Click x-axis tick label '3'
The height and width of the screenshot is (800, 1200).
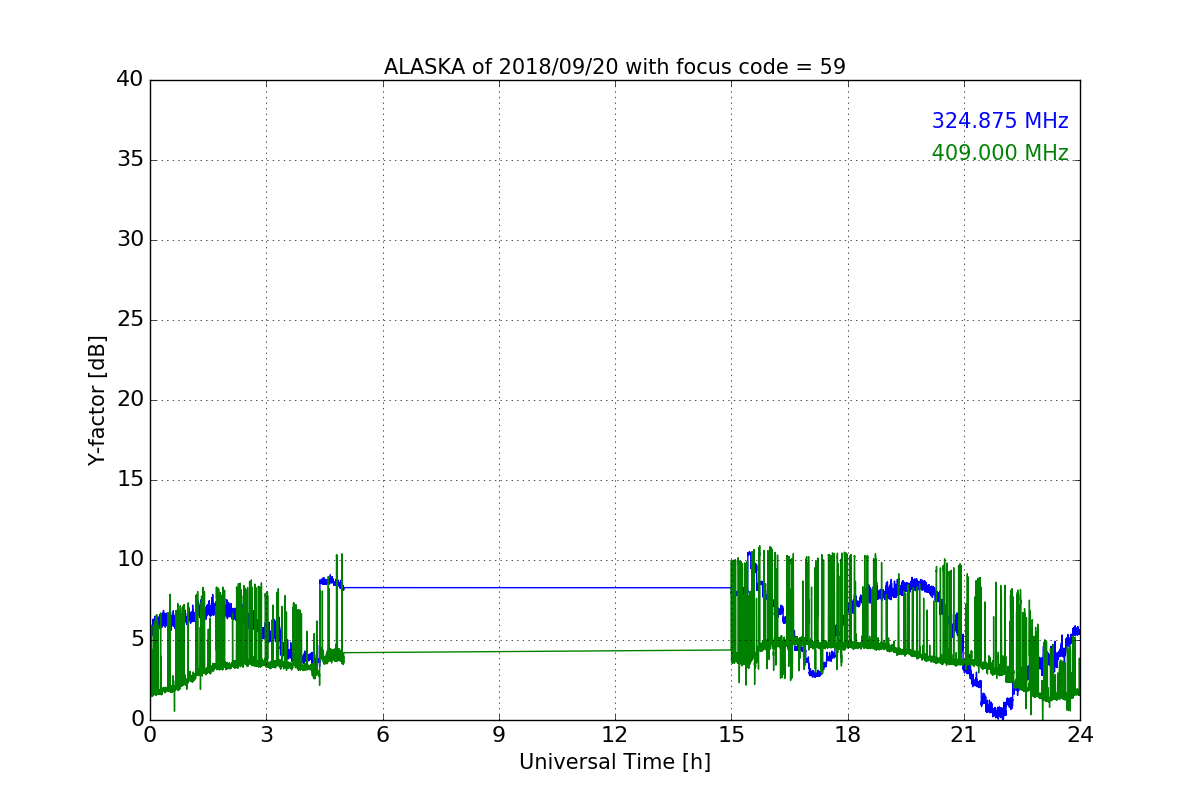coord(266,735)
